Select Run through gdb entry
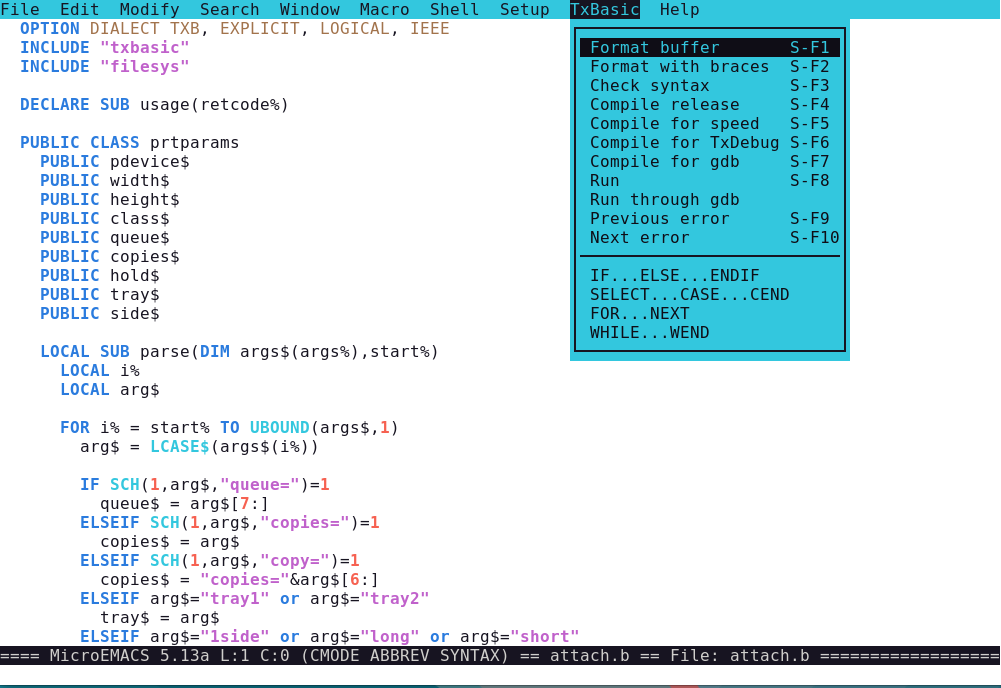The height and width of the screenshot is (688, 1001). coord(709,200)
